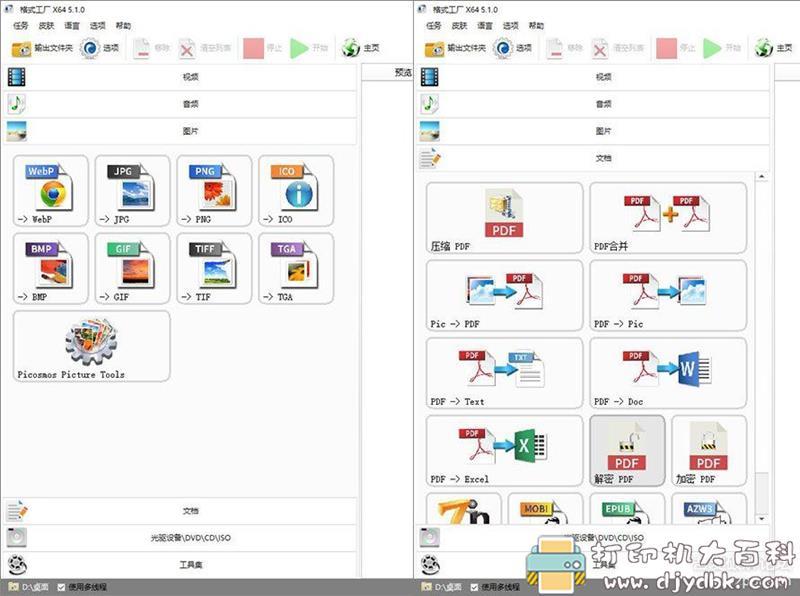
Task: Pick the -> ICO icon converter
Action: coord(296,191)
